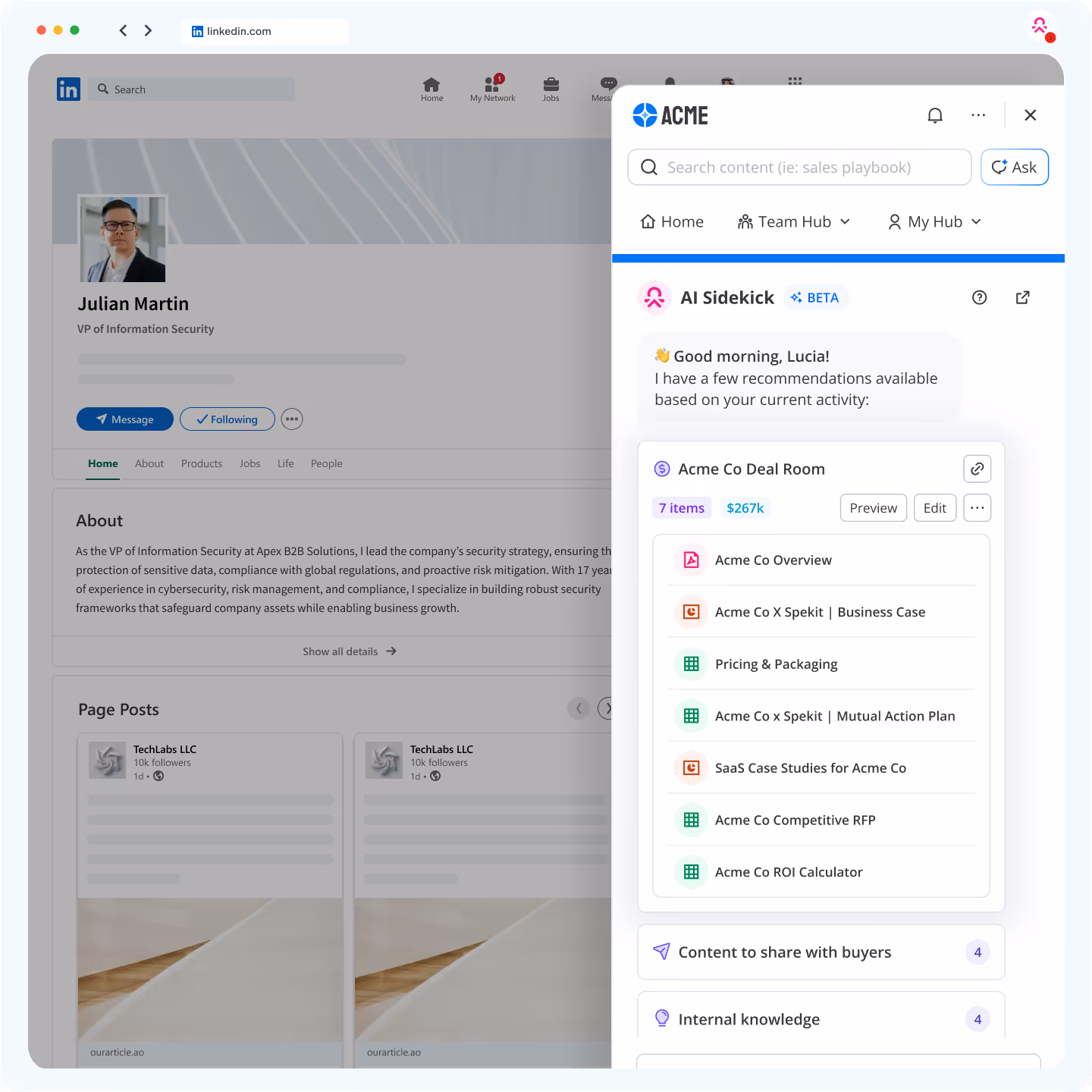Open the three-dot menu in ACME header

click(x=978, y=115)
